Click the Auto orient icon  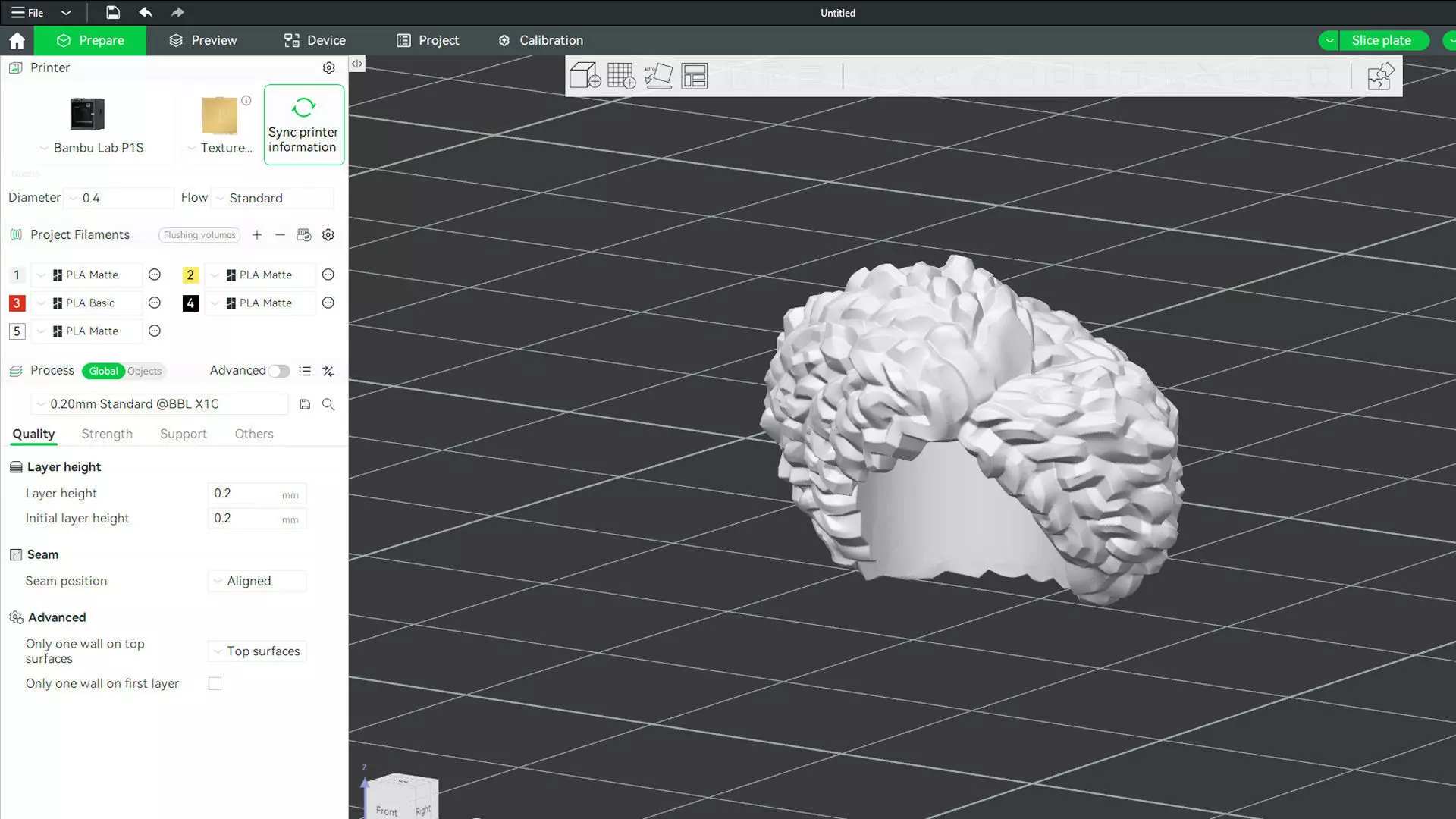click(658, 76)
